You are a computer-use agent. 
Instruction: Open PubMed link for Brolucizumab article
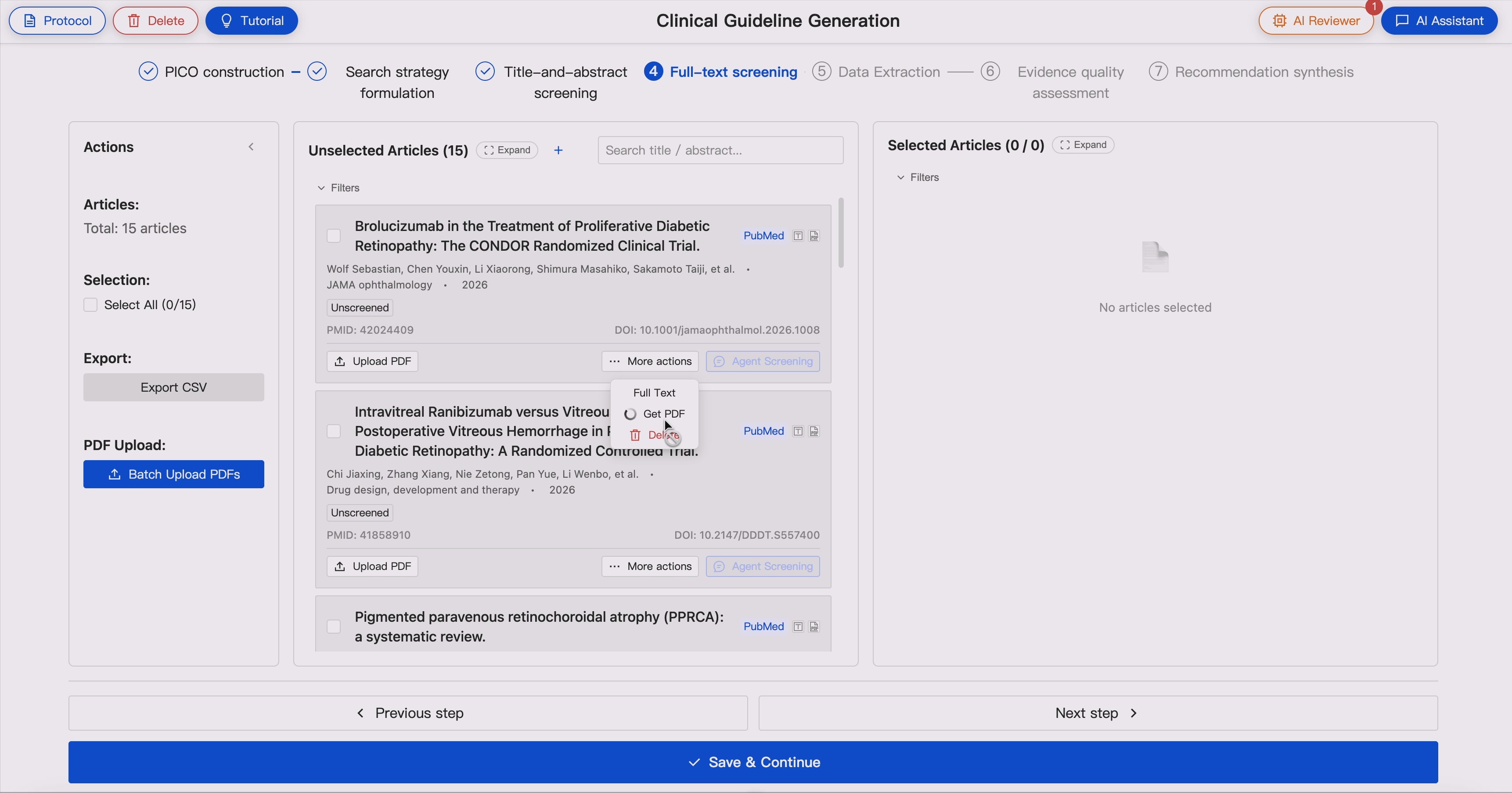[763, 236]
